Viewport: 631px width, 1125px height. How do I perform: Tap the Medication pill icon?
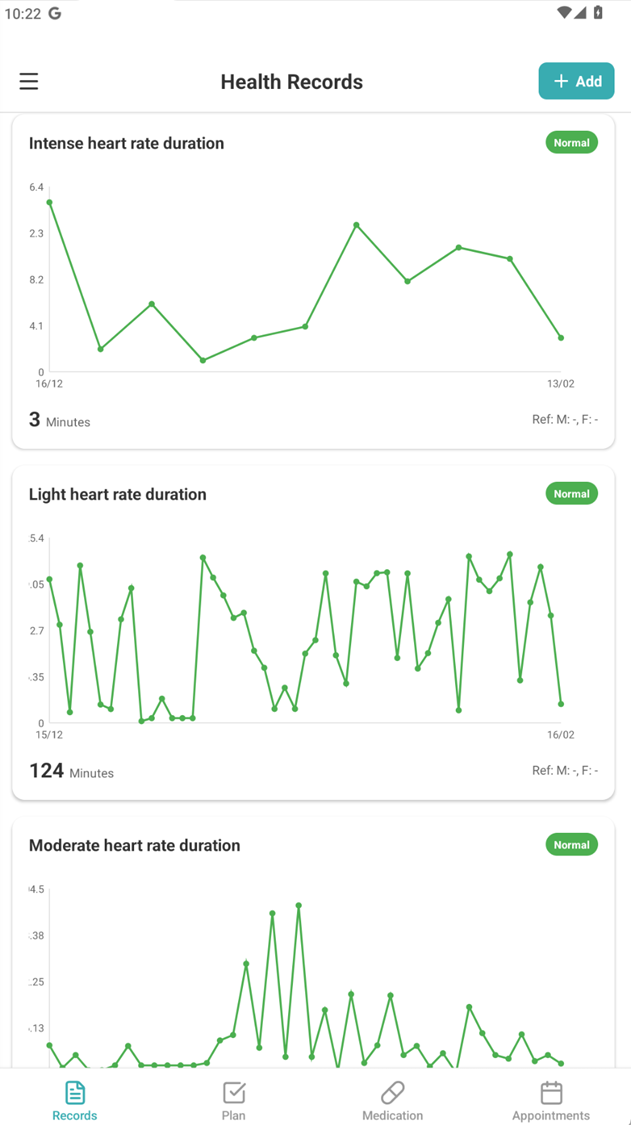[x=392, y=1092]
